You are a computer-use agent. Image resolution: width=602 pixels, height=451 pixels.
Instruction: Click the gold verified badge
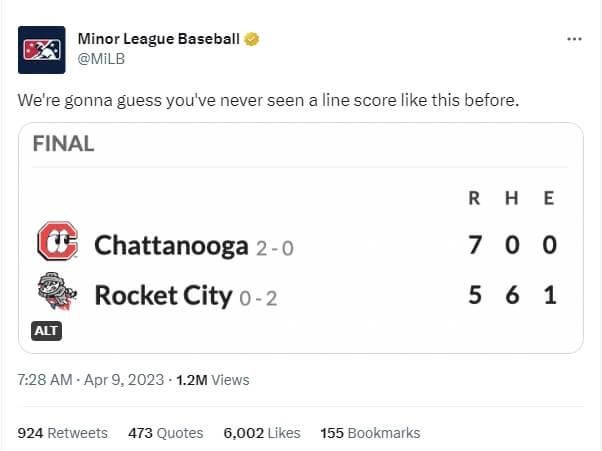(254, 40)
